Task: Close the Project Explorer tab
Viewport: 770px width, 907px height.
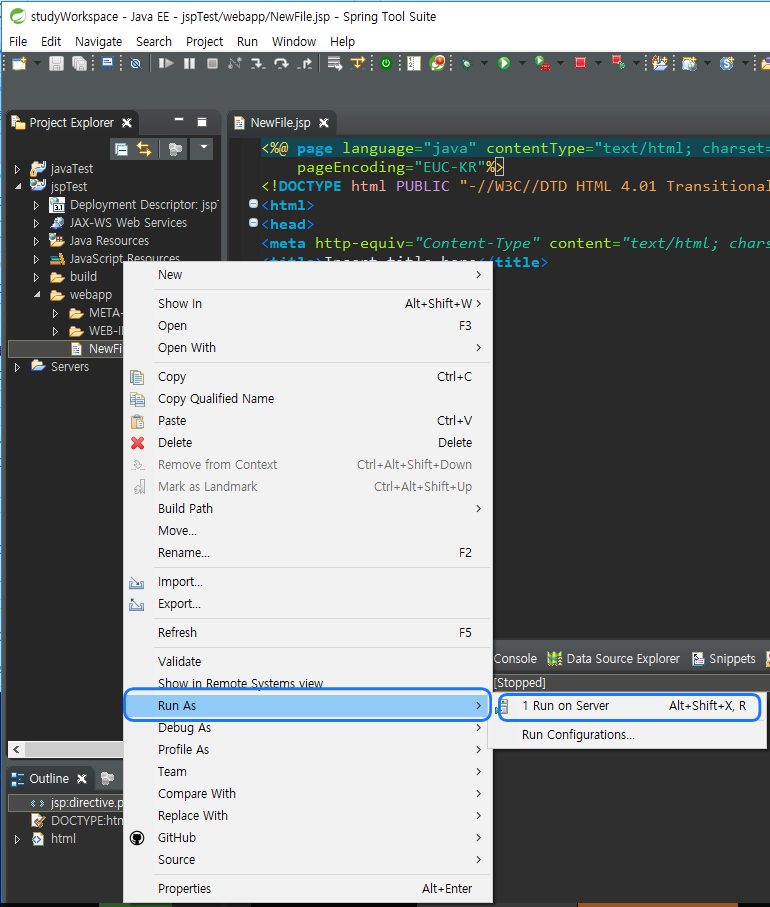Action: click(x=127, y=123)
